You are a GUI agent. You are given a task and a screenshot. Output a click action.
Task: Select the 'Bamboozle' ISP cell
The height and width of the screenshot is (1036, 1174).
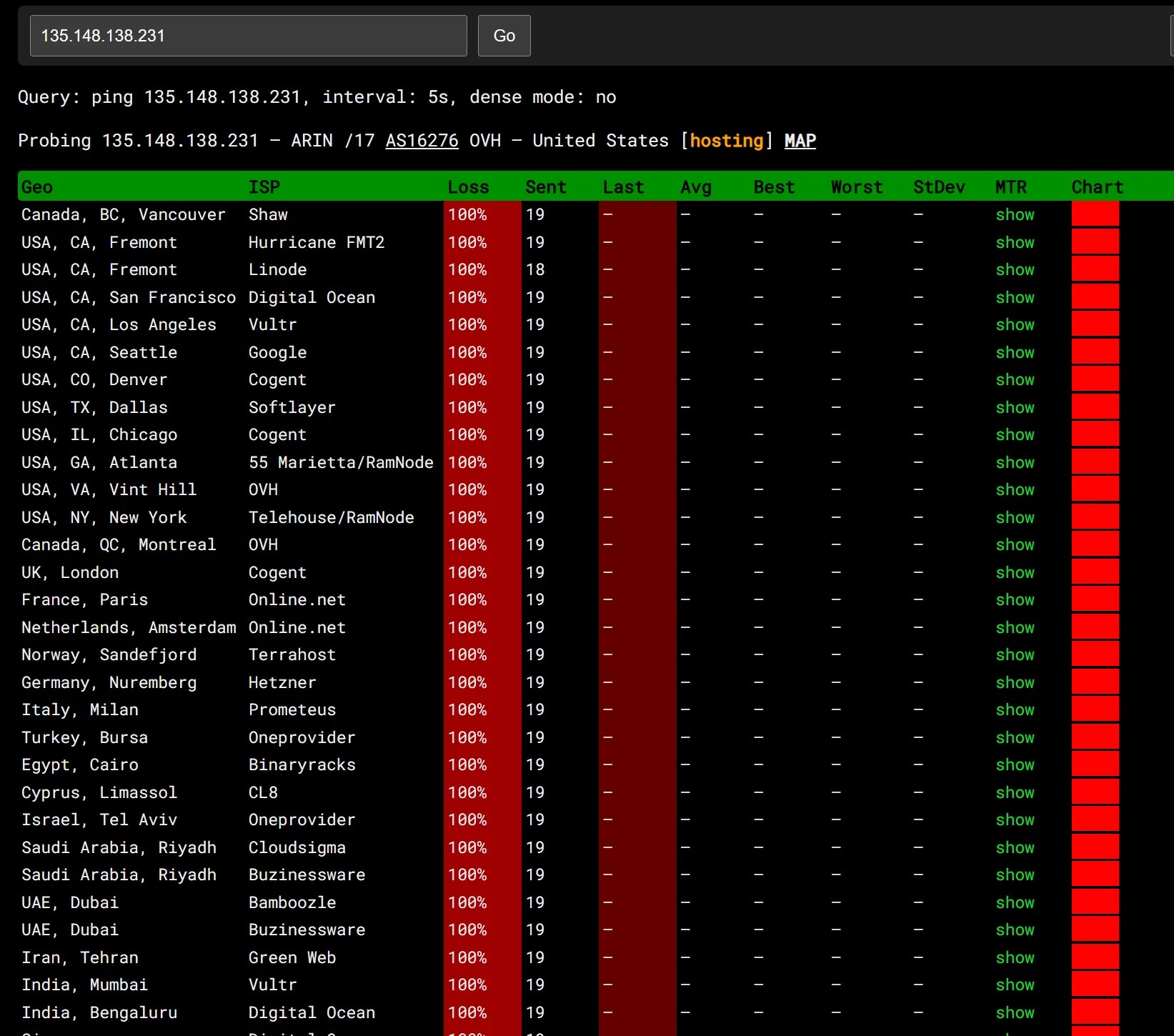click(292, 903)
